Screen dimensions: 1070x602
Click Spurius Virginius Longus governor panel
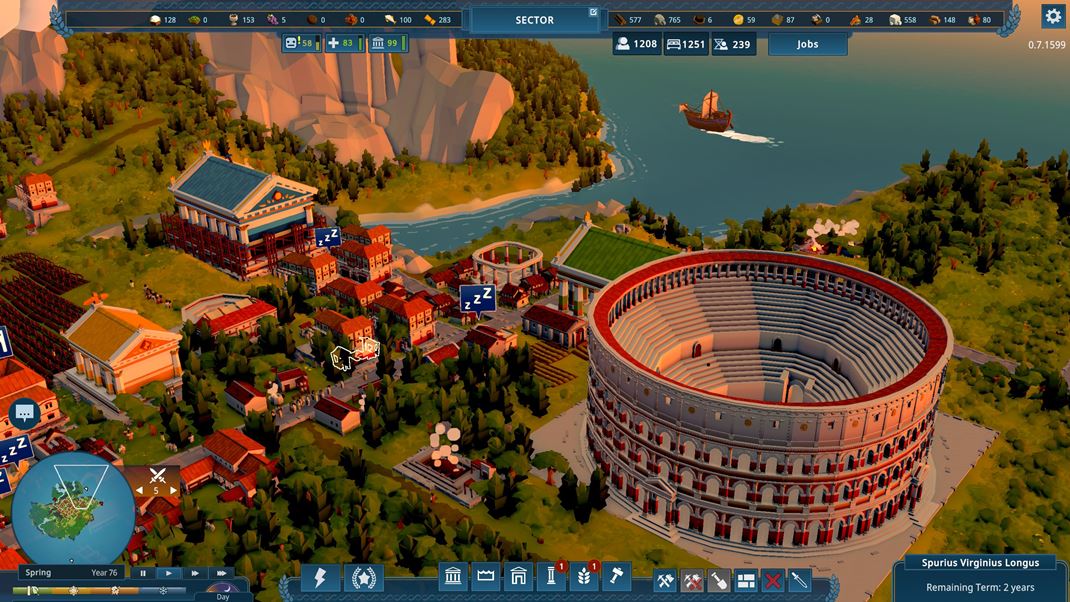point(980,575)
